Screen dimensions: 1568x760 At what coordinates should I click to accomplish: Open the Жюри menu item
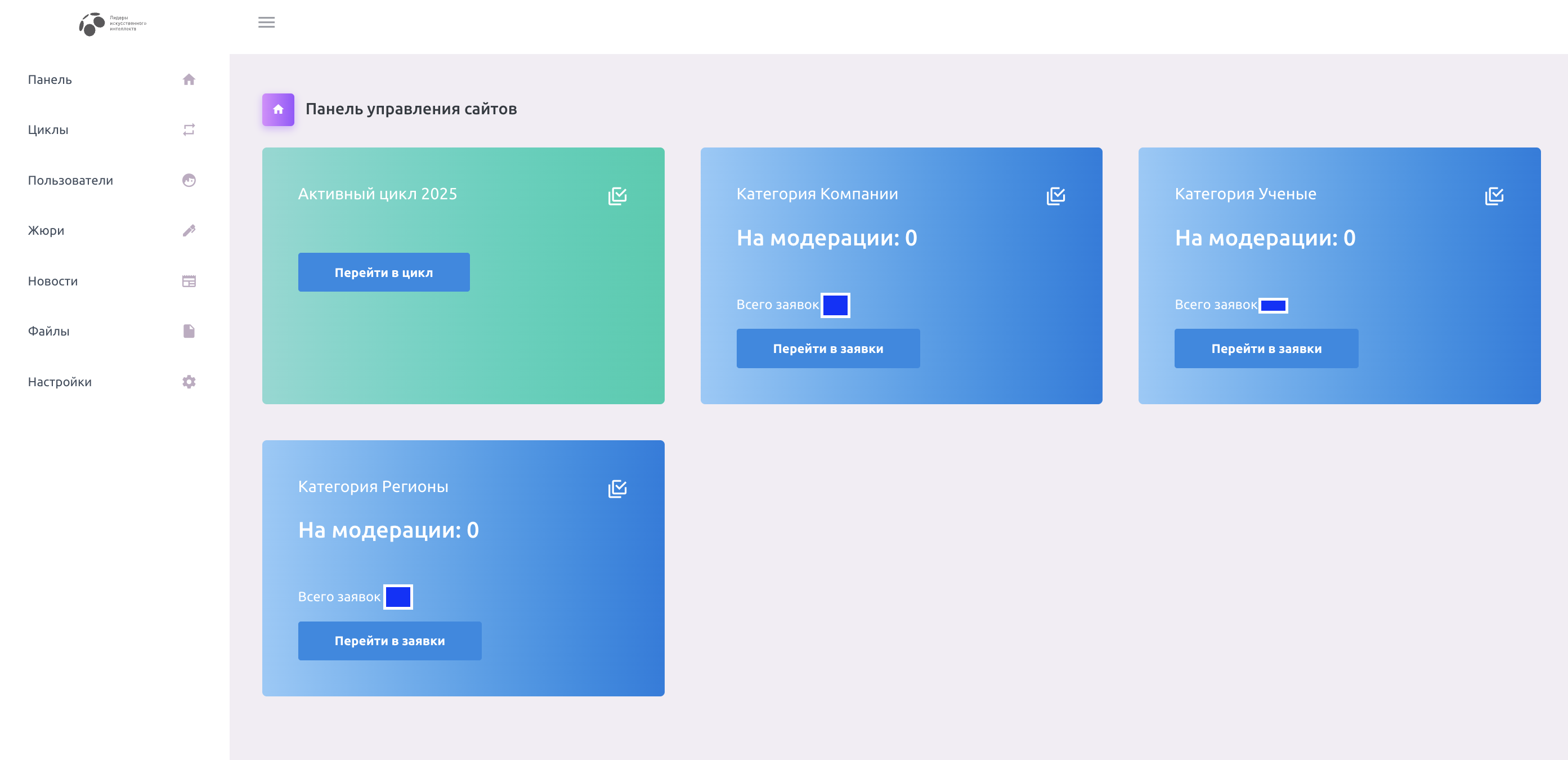pos(46,230)
